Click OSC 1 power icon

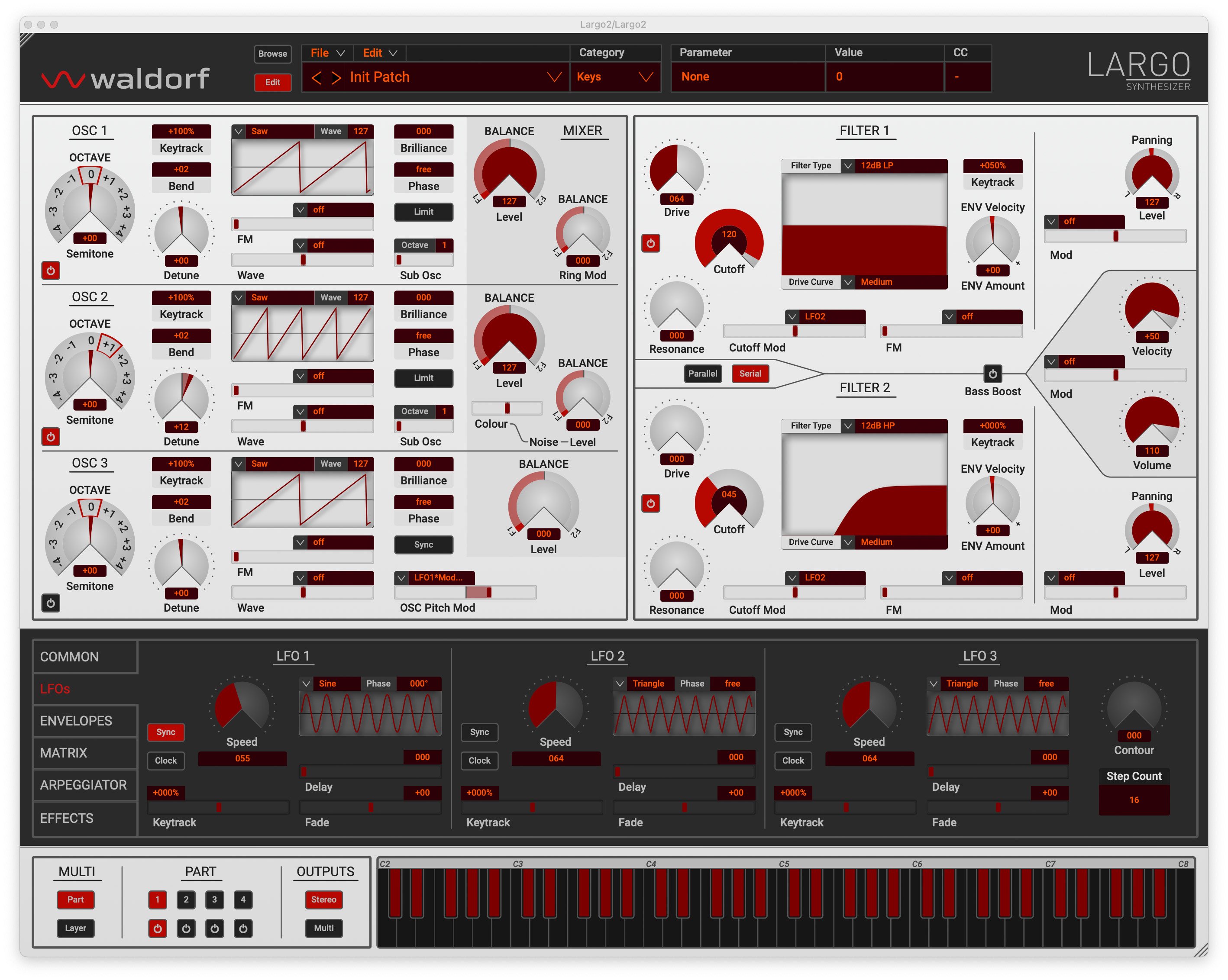tap(51, 271)
